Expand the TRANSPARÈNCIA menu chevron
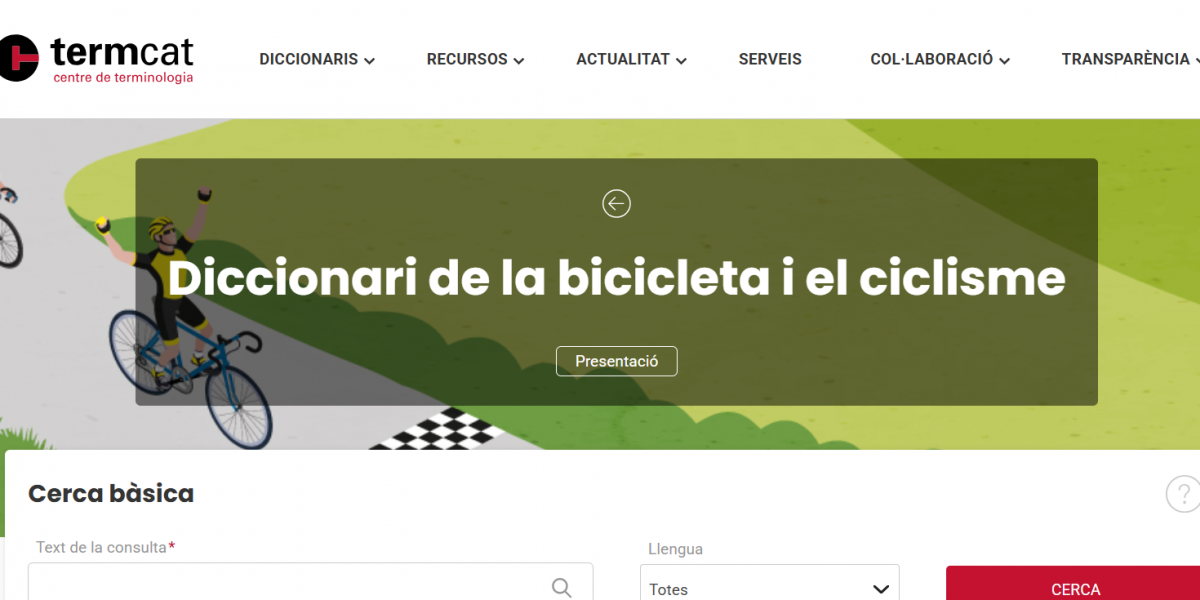Image resolution: width=1200 pixels, height=600 pixels. point(1196,61)
